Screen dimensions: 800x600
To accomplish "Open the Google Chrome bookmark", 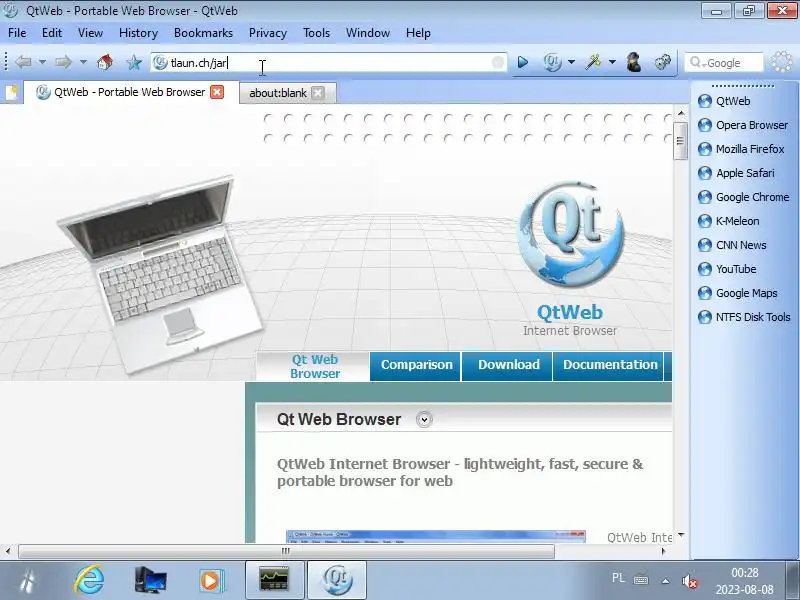I will tap(743, 197).
